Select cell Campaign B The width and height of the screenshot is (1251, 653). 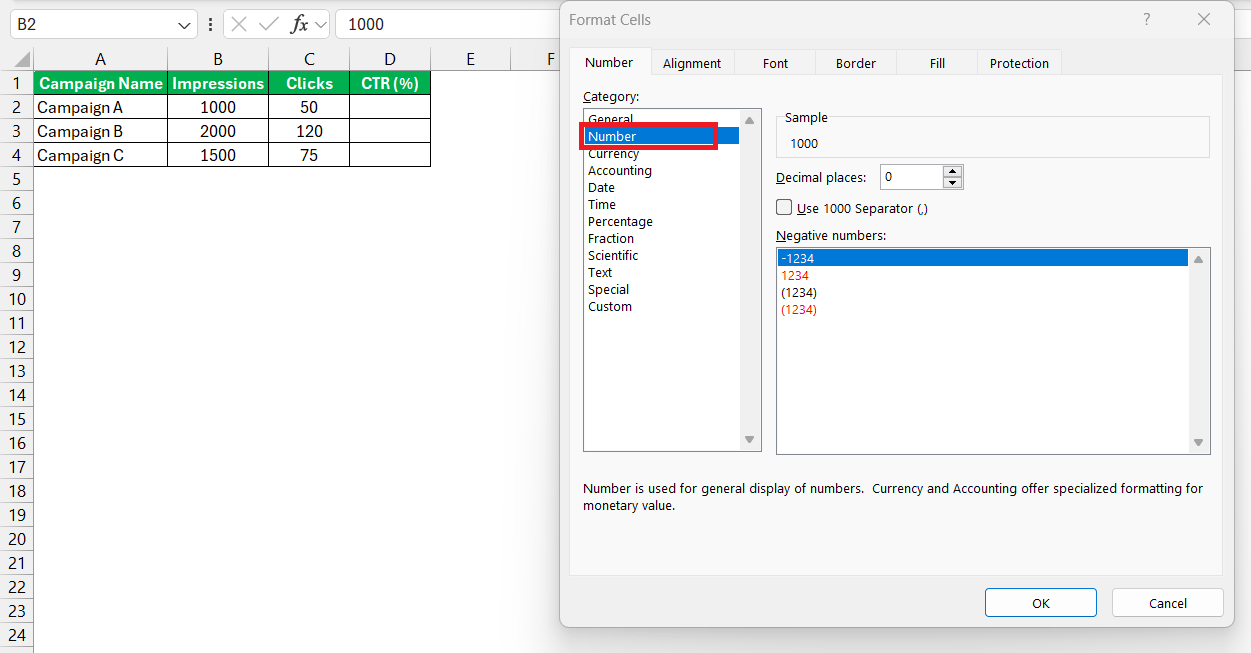[x=101, y=131]
